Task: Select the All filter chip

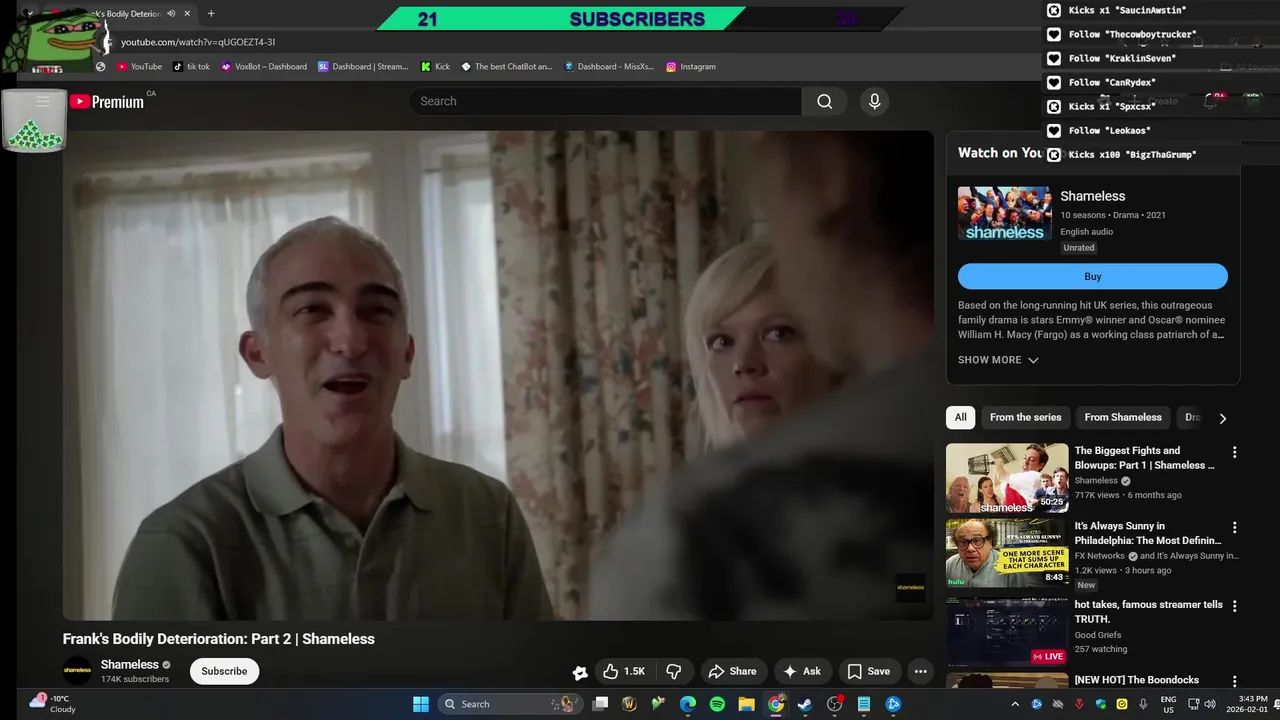Action: 960,417
